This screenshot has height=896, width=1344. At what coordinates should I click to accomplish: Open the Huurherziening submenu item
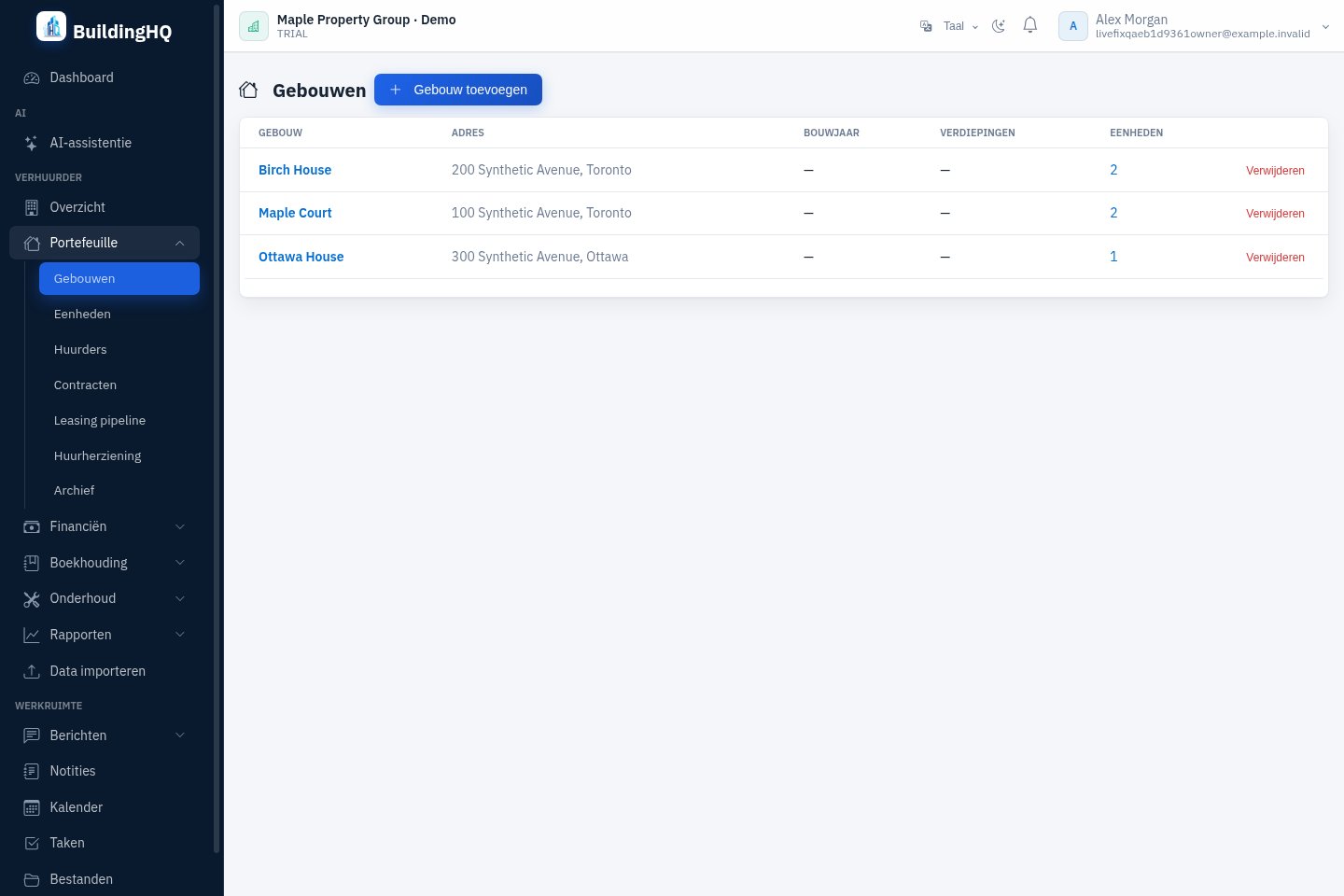tap(119, 456)
